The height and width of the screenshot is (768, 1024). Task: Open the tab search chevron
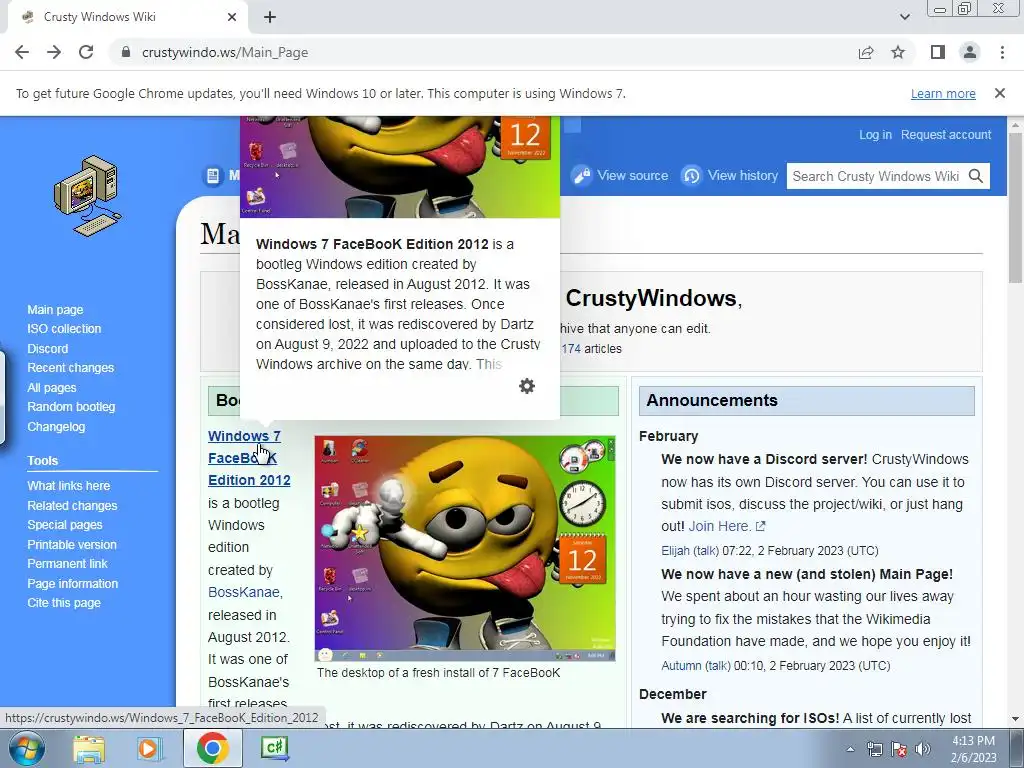904,17
